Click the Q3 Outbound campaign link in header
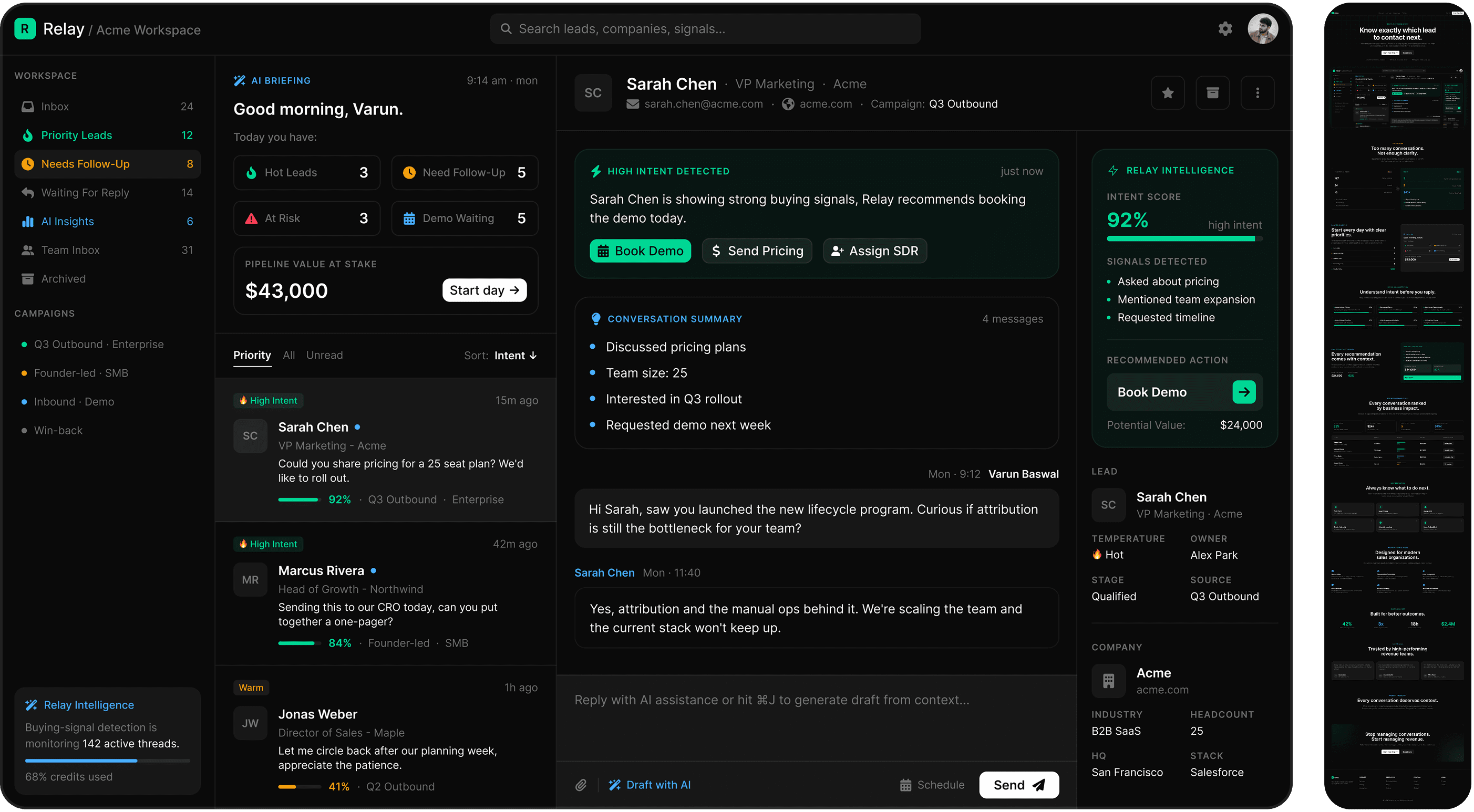The image size is (1474, 812). [963, 104]
